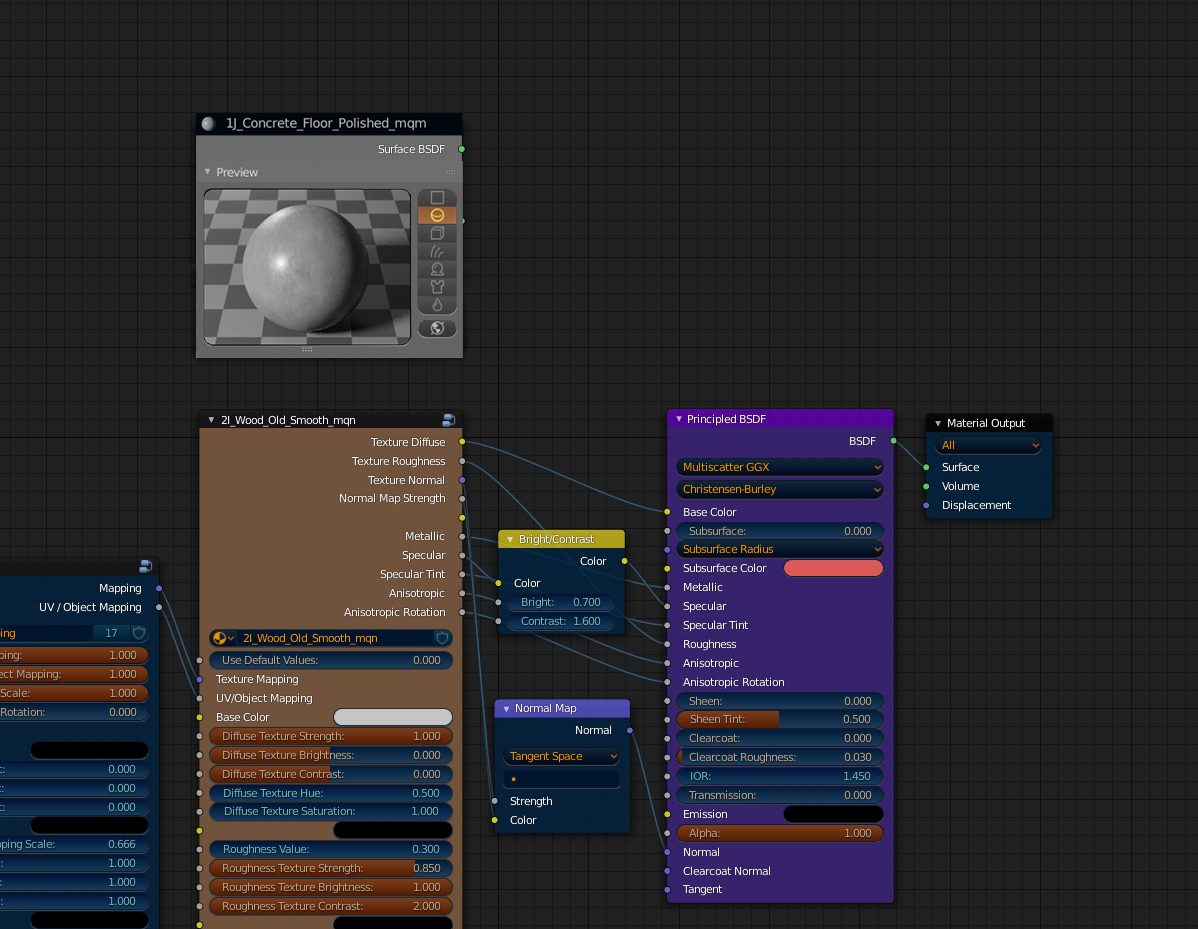Open the node tree browse dropdown in the Wood node
1198x929 pixels.
pos(223,638)
